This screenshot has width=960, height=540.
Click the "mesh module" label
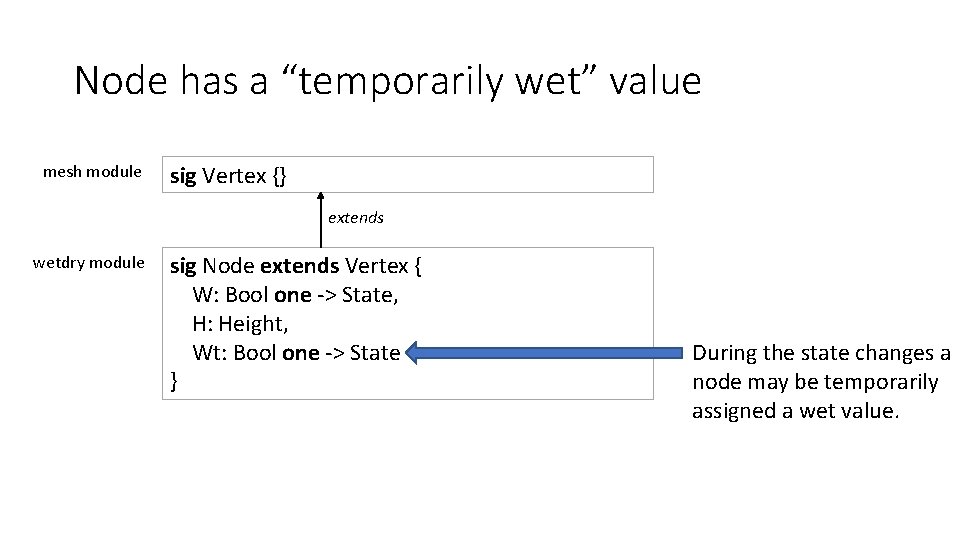coord(92,171)
